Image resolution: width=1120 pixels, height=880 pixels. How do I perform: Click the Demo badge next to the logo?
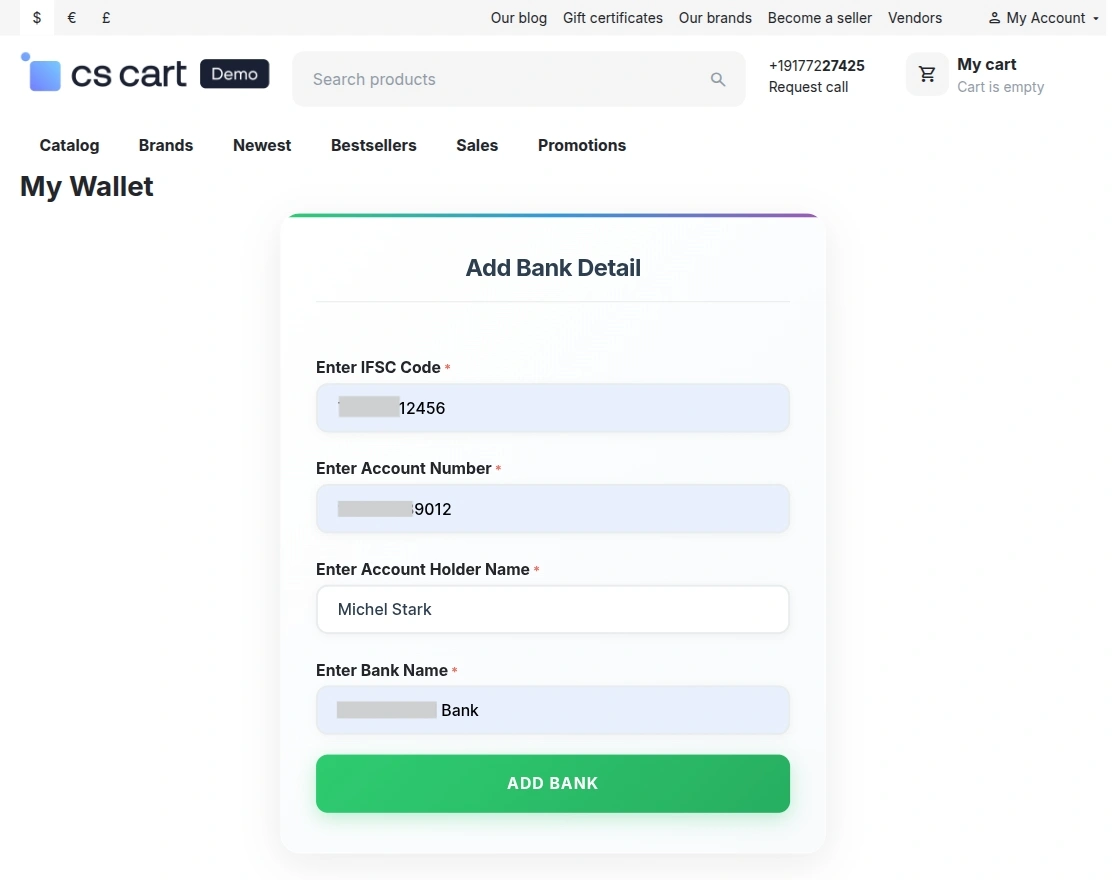coord(234,73)
